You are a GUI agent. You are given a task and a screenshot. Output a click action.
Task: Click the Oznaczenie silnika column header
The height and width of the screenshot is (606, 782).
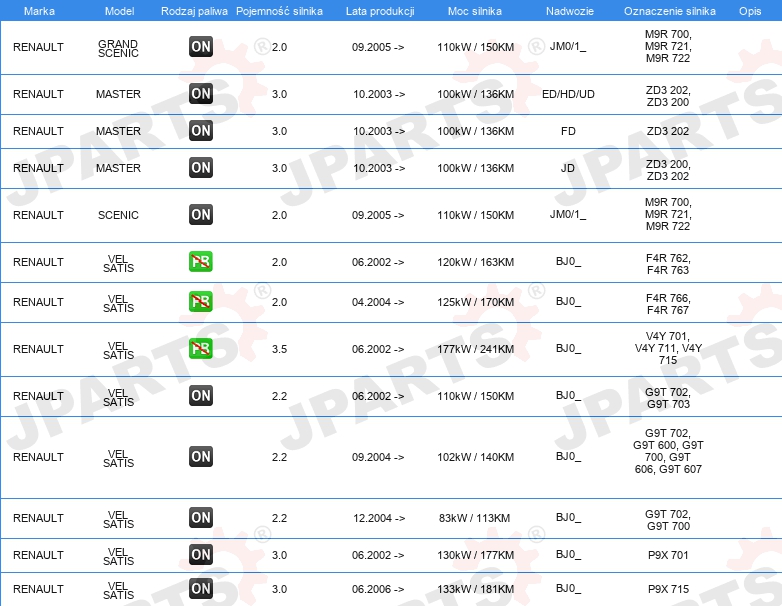coord(670,11)
